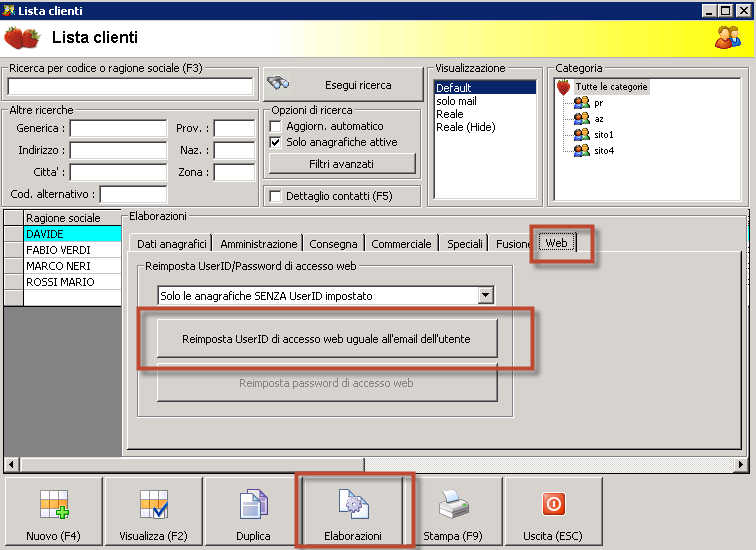The width and height of the screenshot is (756, 550).
Task: Switch to Dati anagrafici tab
Action: (x=172, y=244)
